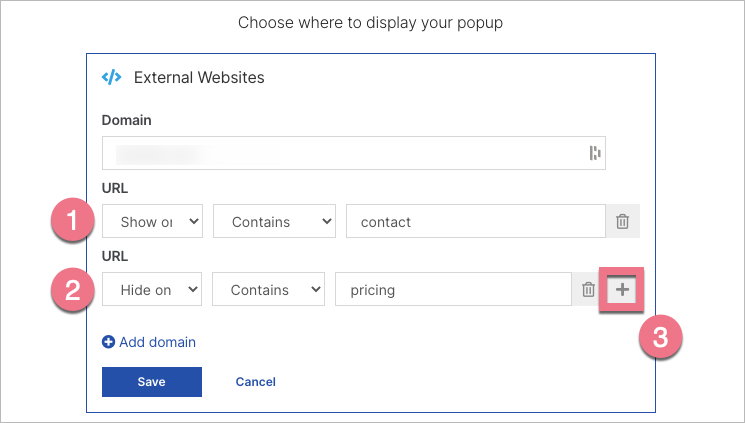Viewport: 745px width, 423px height.
Task: Open the "Show on" dropdown
Action: tap(152, 222)
